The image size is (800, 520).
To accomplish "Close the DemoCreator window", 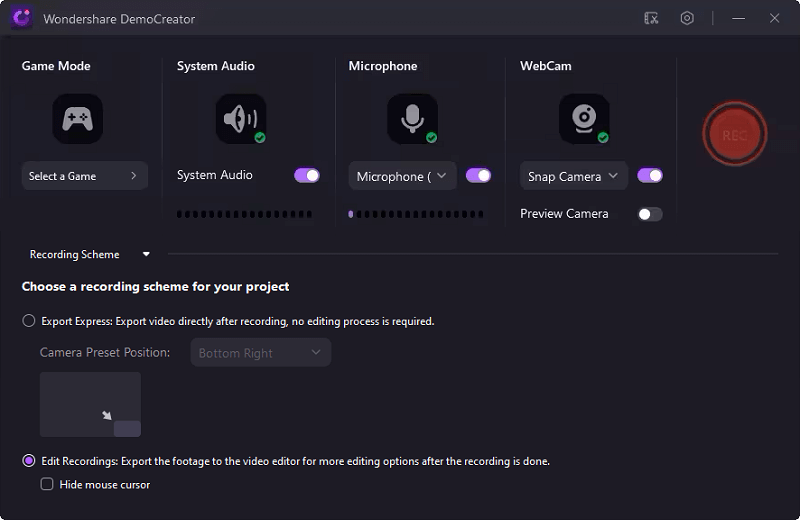I will point(774,18).
